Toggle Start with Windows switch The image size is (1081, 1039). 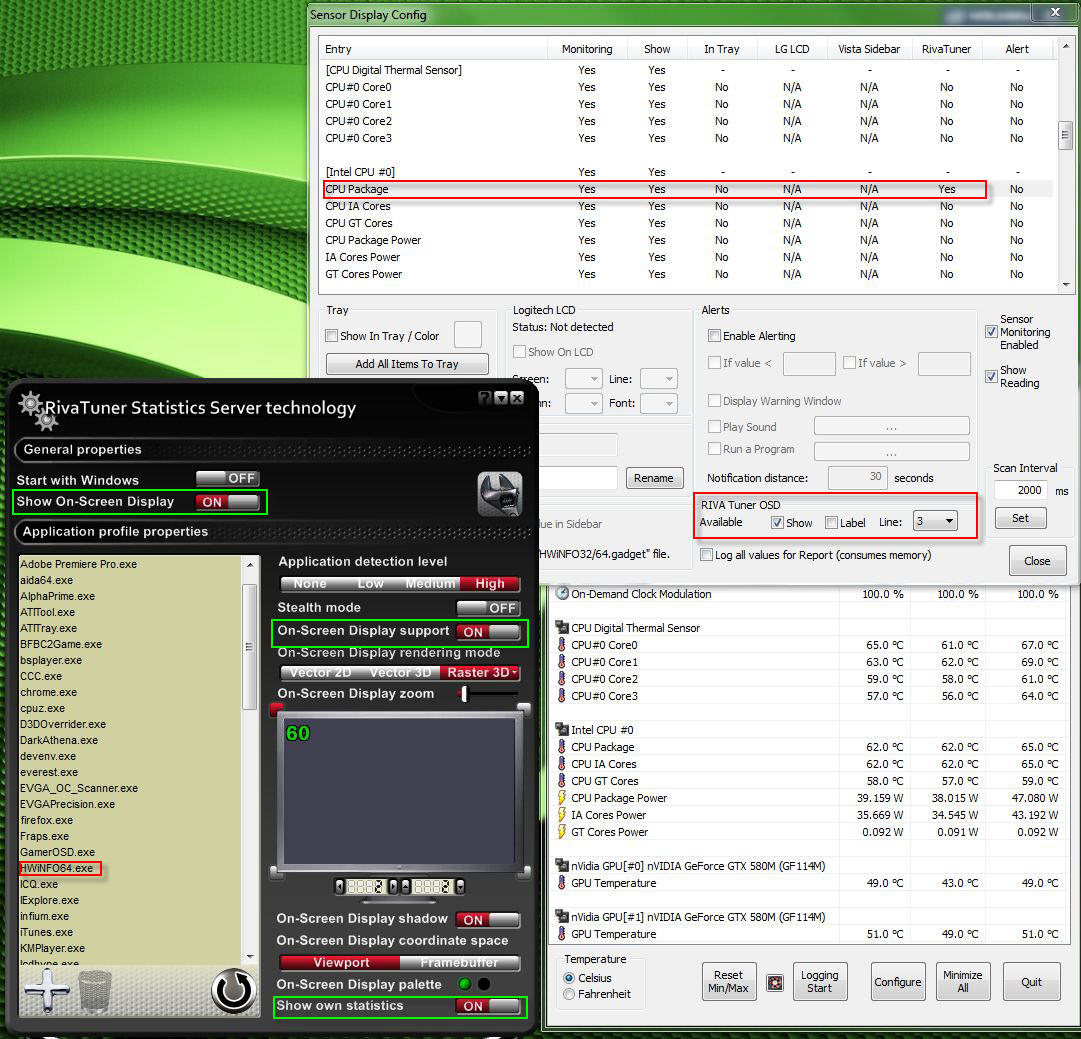click(x=227, y=478)
